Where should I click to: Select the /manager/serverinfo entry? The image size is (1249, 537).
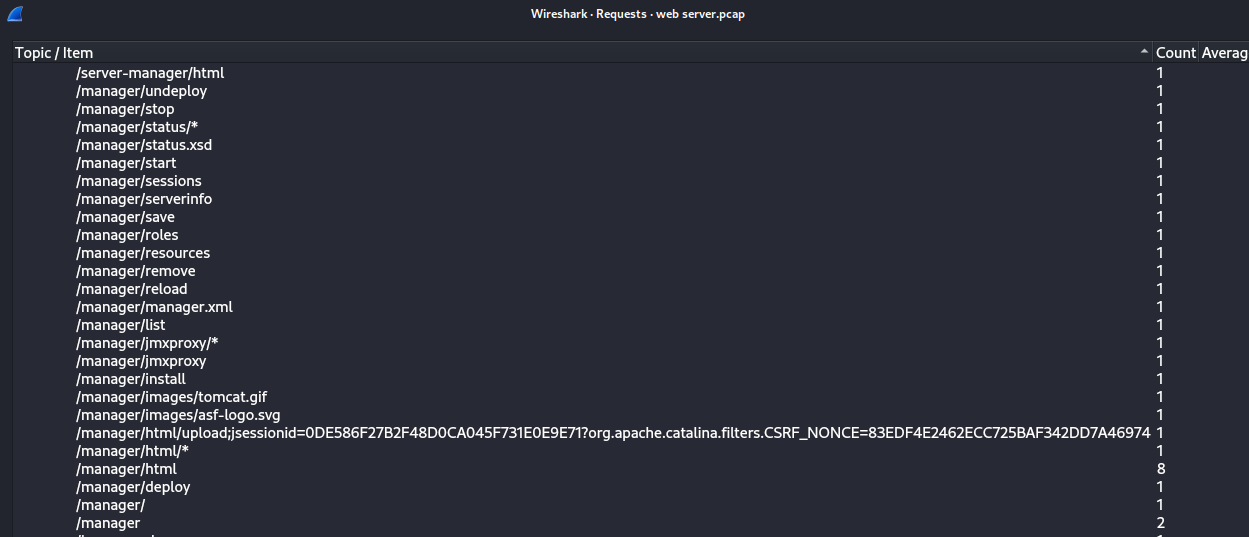pyautogui.click(x=144, y=199)
